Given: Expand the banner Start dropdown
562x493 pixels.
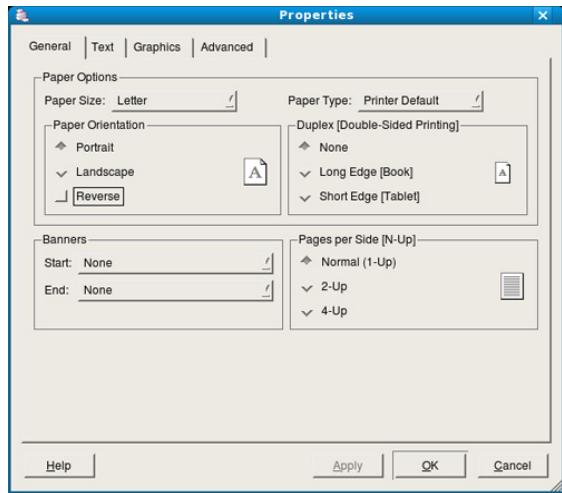Looking at the screenshot, I should [176, 263].
